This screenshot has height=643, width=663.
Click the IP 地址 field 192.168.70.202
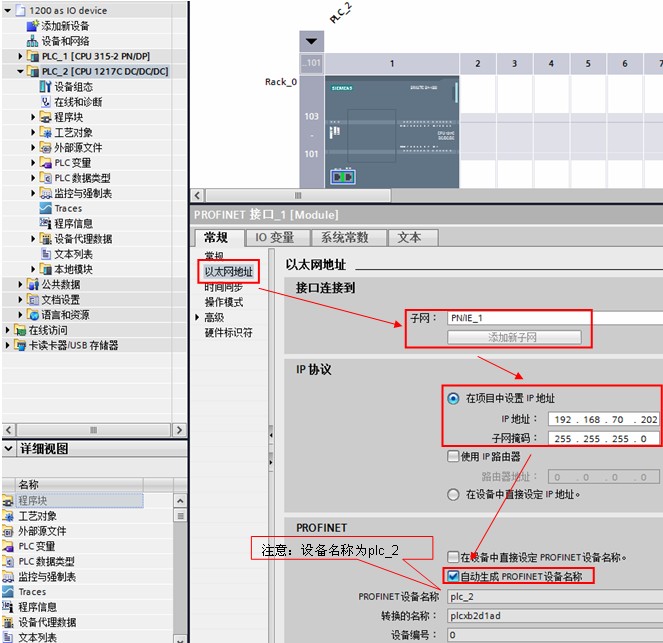(604, 419)
